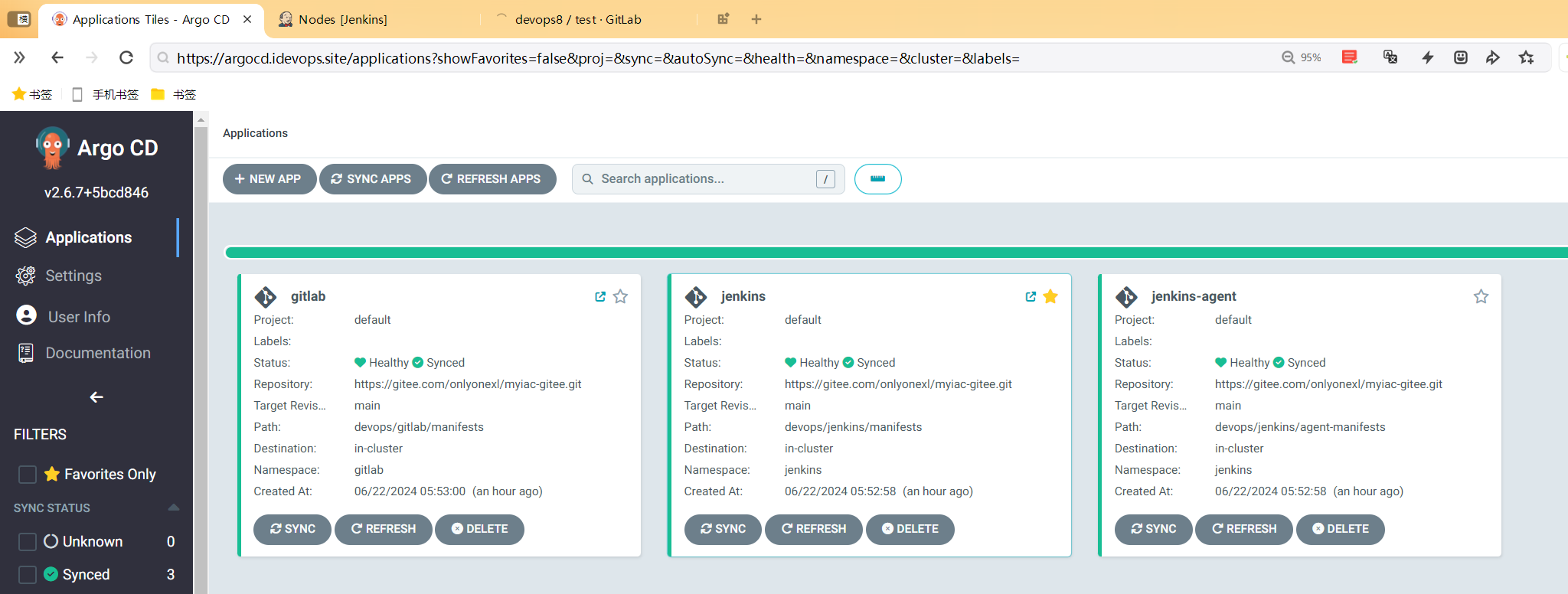Expand the browser sidebar double-chevron
The image size is (1568, 594).
(19, 57)
